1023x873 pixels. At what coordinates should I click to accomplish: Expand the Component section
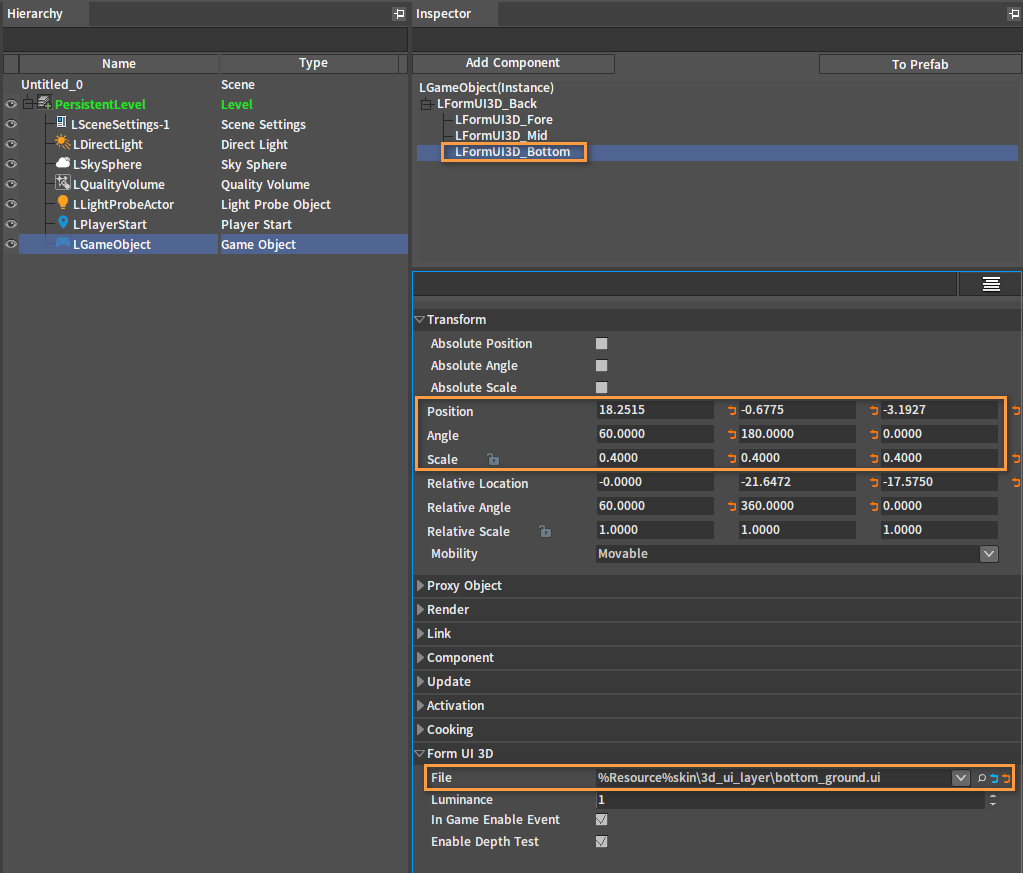[420, 658]
